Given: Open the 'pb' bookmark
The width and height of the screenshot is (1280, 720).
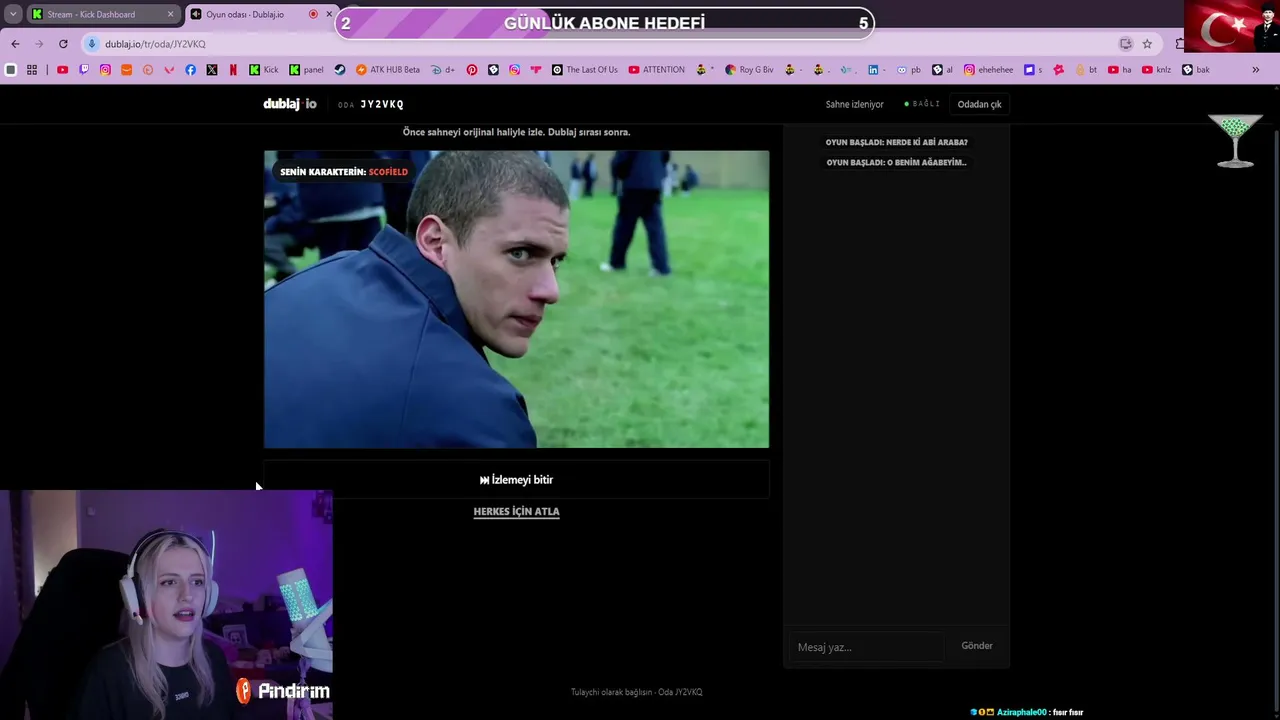Looking at the screenshot, I should click(909, 70).
